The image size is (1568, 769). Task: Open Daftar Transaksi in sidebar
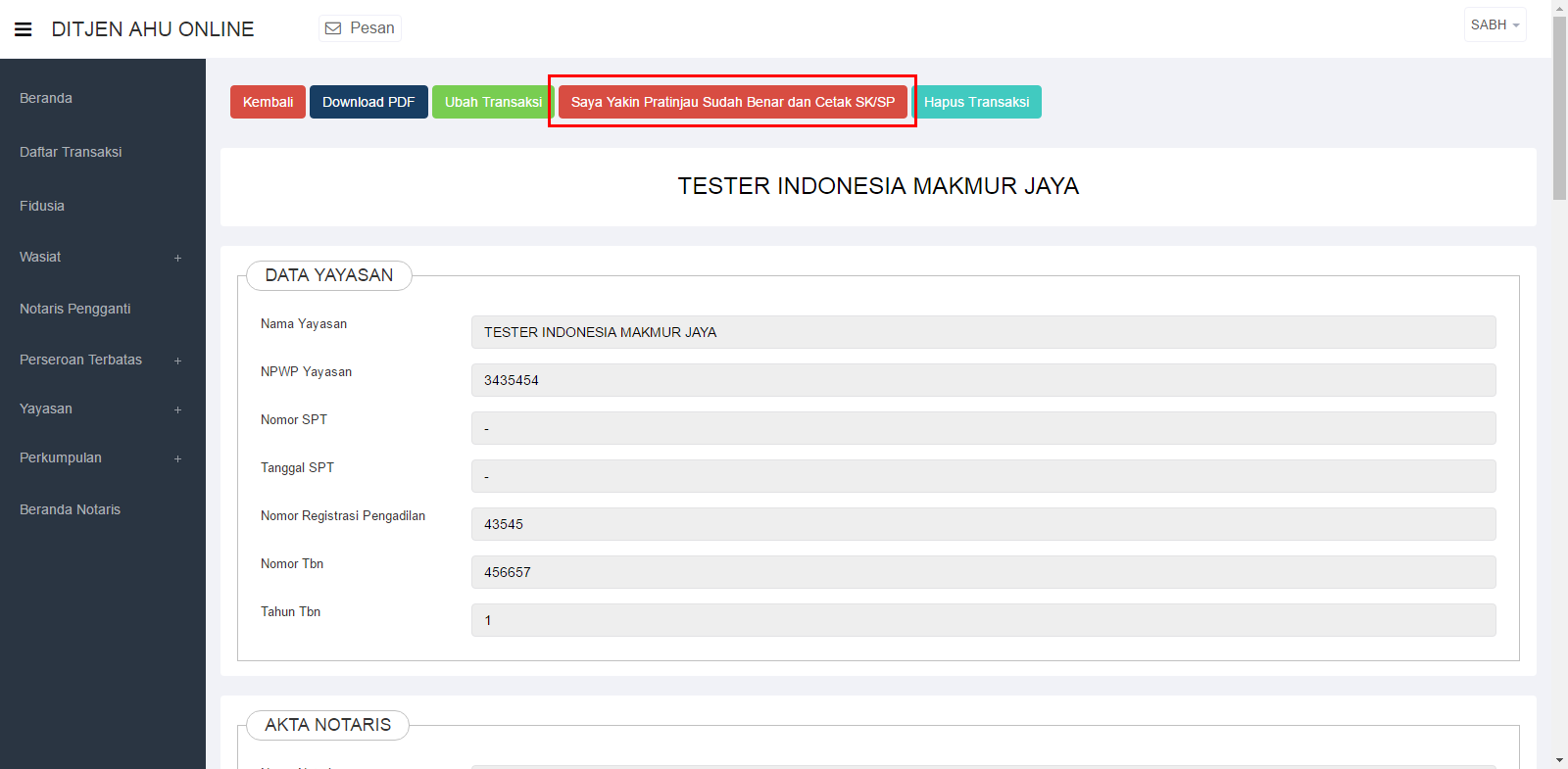pos(71,152)
